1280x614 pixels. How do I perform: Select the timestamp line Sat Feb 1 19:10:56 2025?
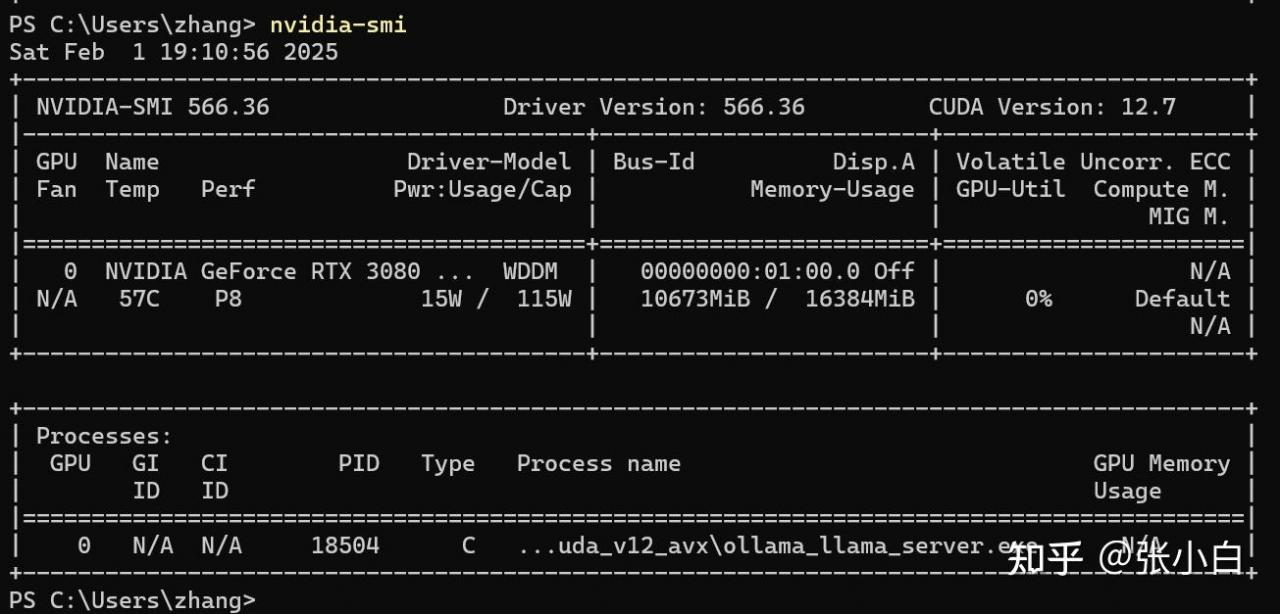174,52
